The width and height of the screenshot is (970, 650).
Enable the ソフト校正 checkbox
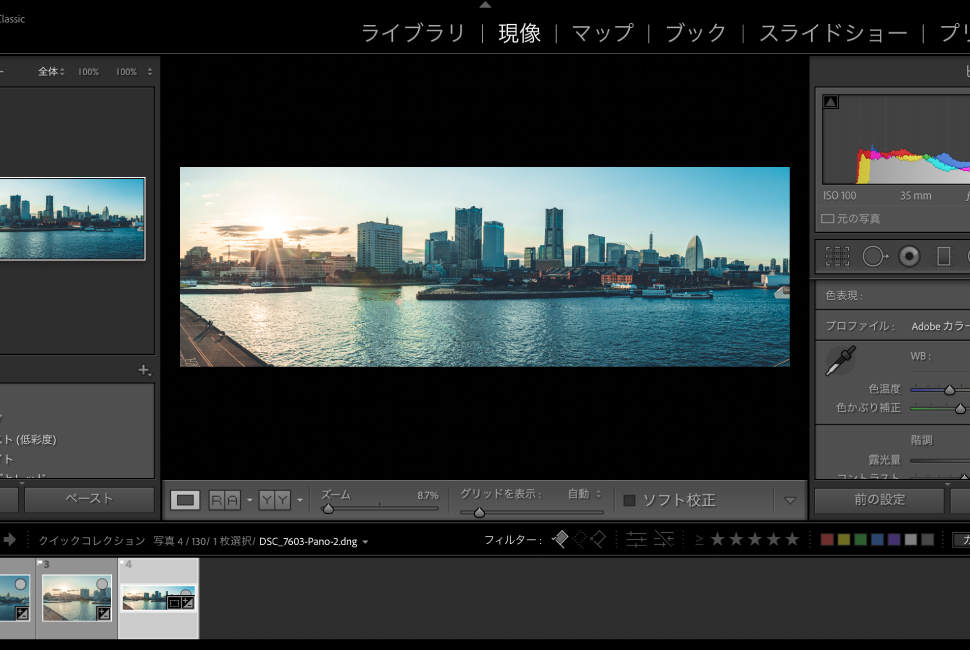coord(629,500)
